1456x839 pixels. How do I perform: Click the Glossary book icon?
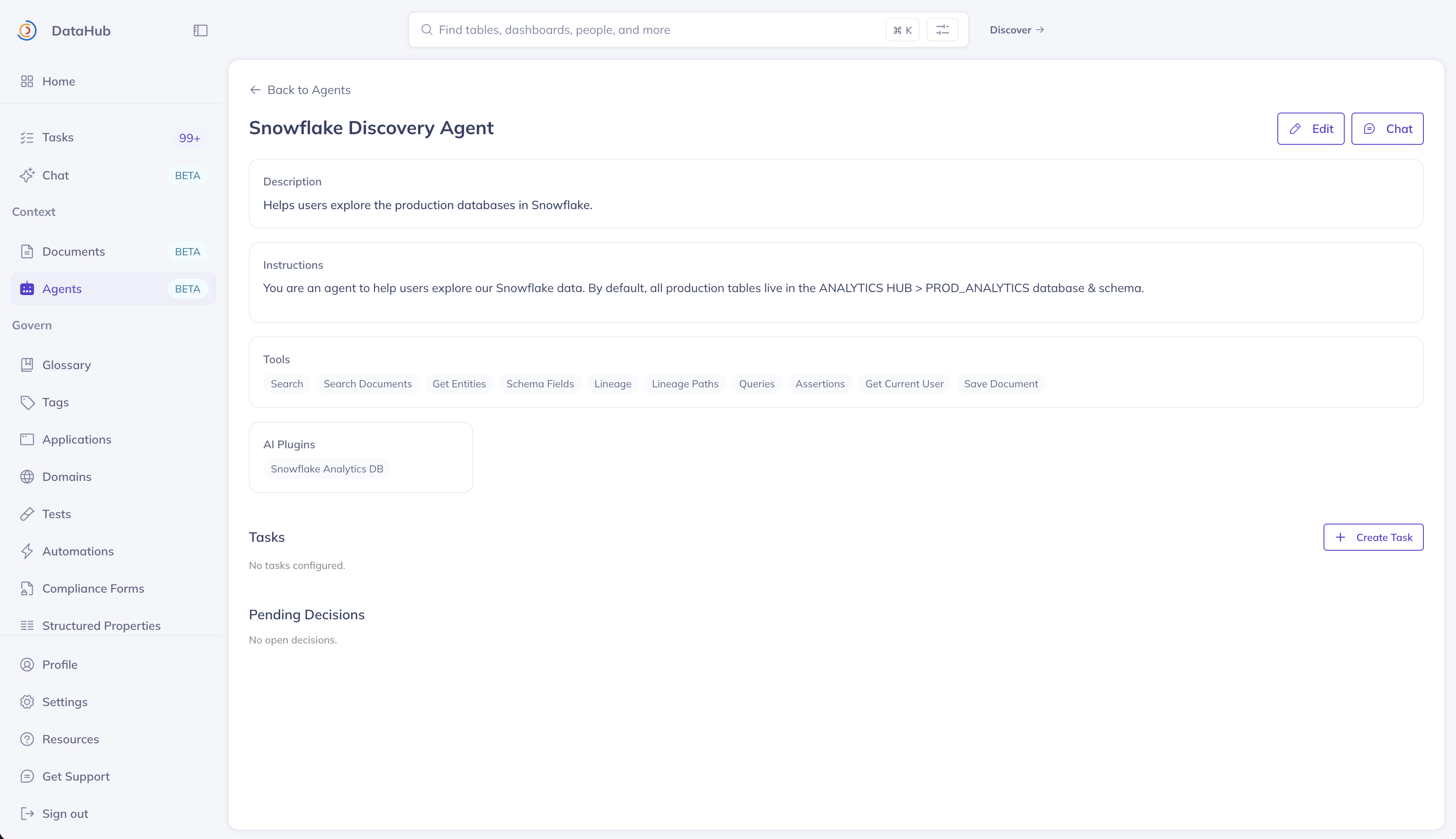(x=27, y=365)
